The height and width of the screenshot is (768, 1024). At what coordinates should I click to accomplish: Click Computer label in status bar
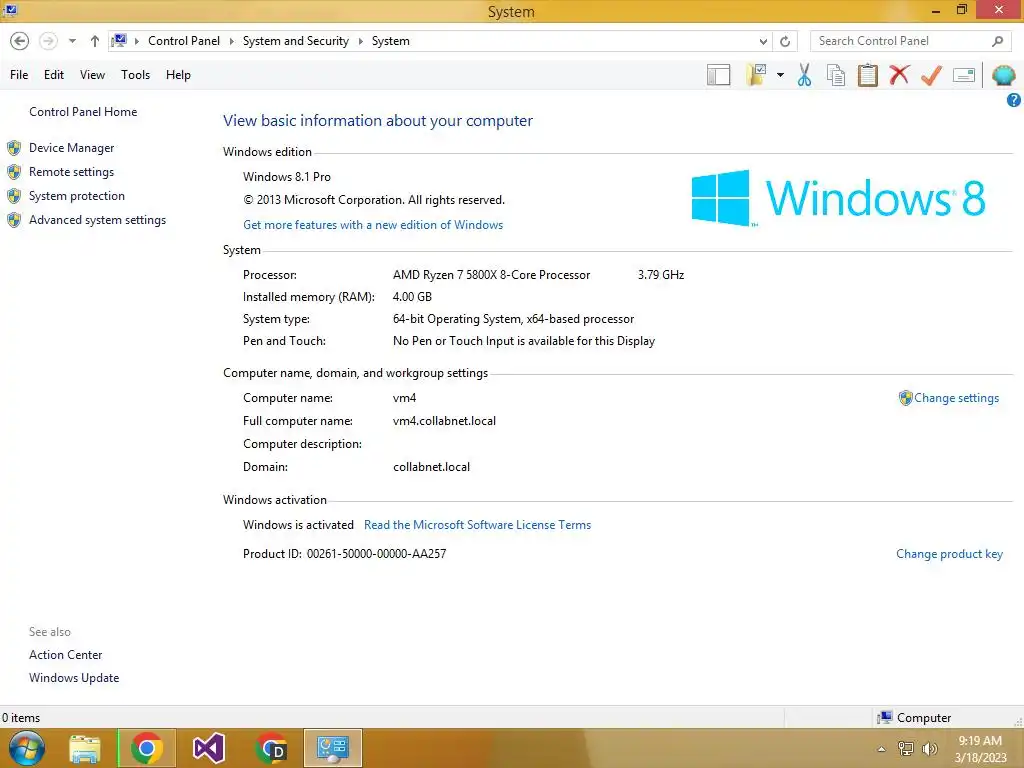click(x=923, y=718)
